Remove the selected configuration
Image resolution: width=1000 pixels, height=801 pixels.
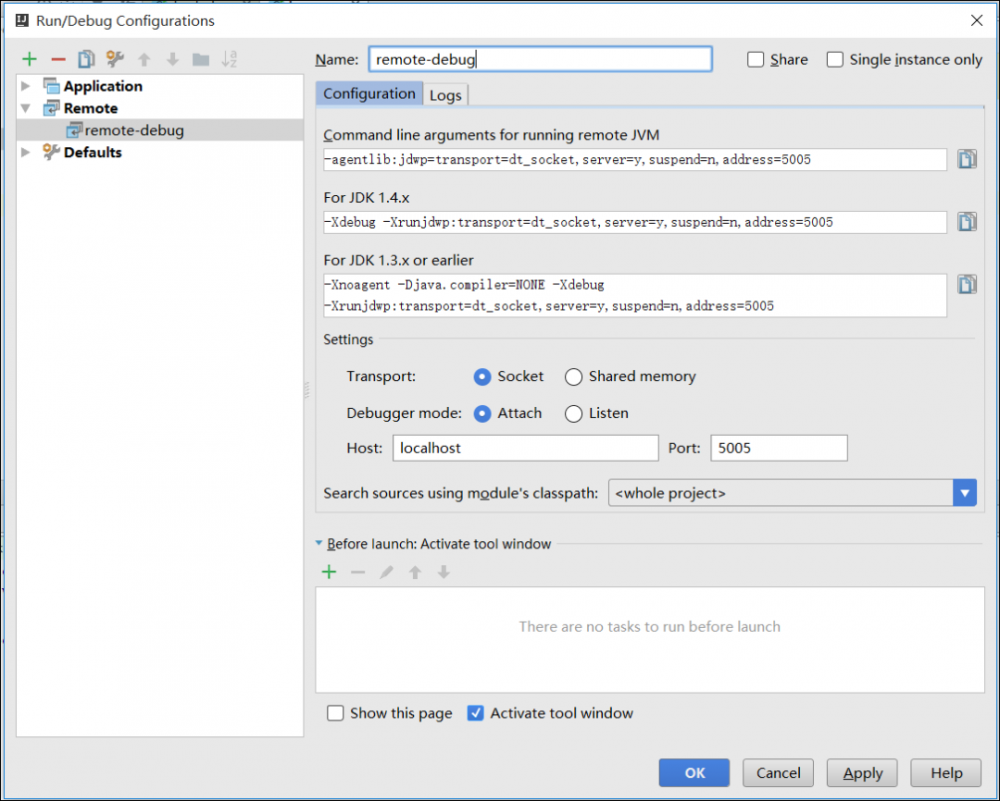click(57, 58)
